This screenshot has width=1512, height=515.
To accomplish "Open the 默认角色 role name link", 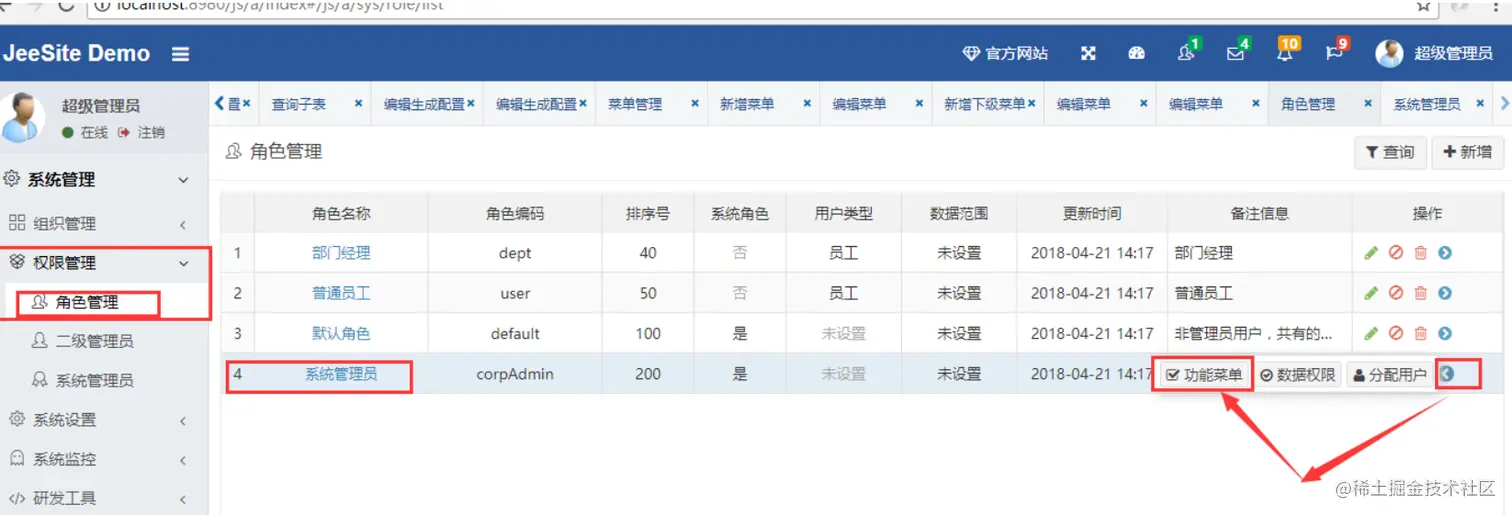I will [x=341, y=333].
